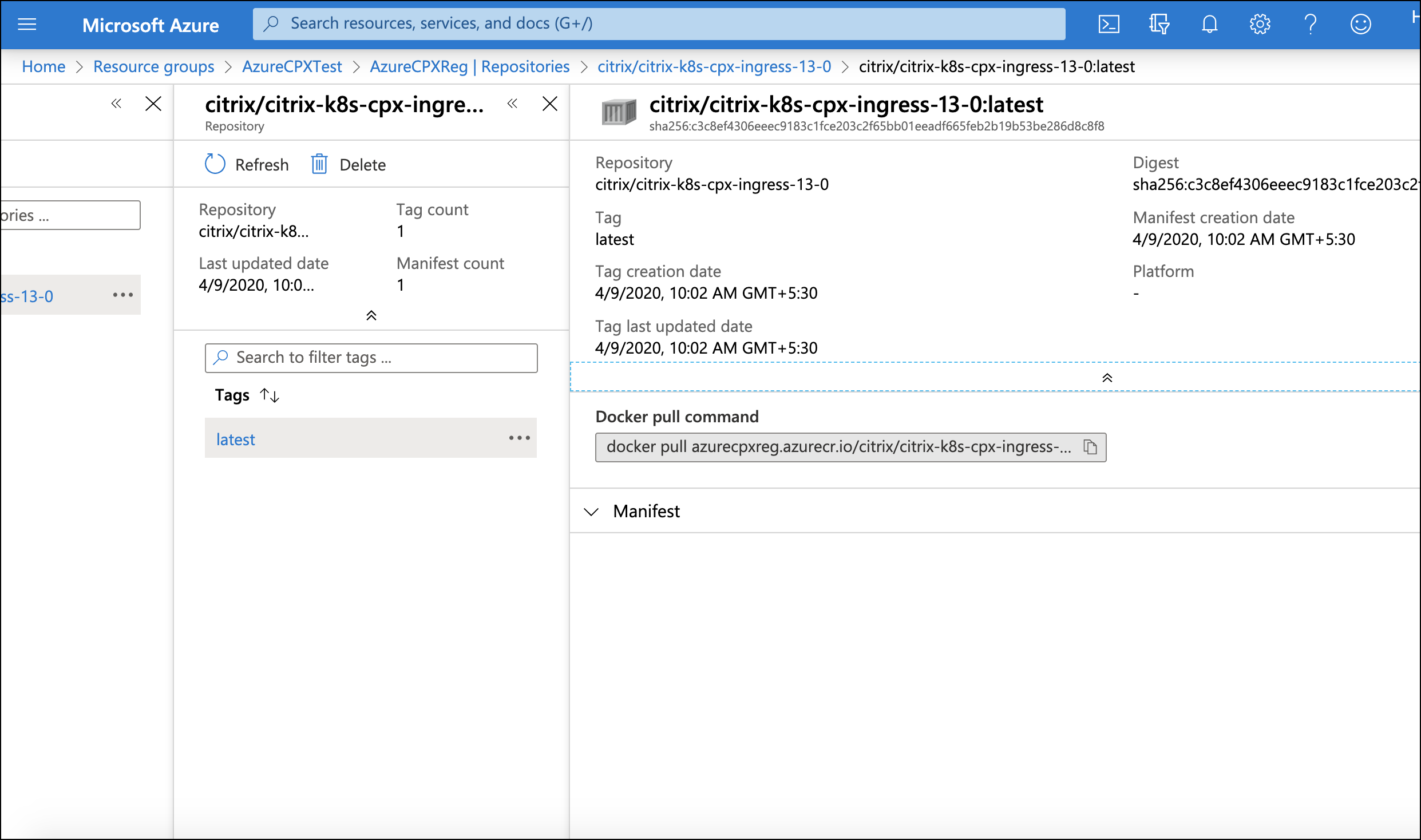Click Last updated date value 4/9/2020, 10:0...
1421x840 pixels.
[256, 285]
